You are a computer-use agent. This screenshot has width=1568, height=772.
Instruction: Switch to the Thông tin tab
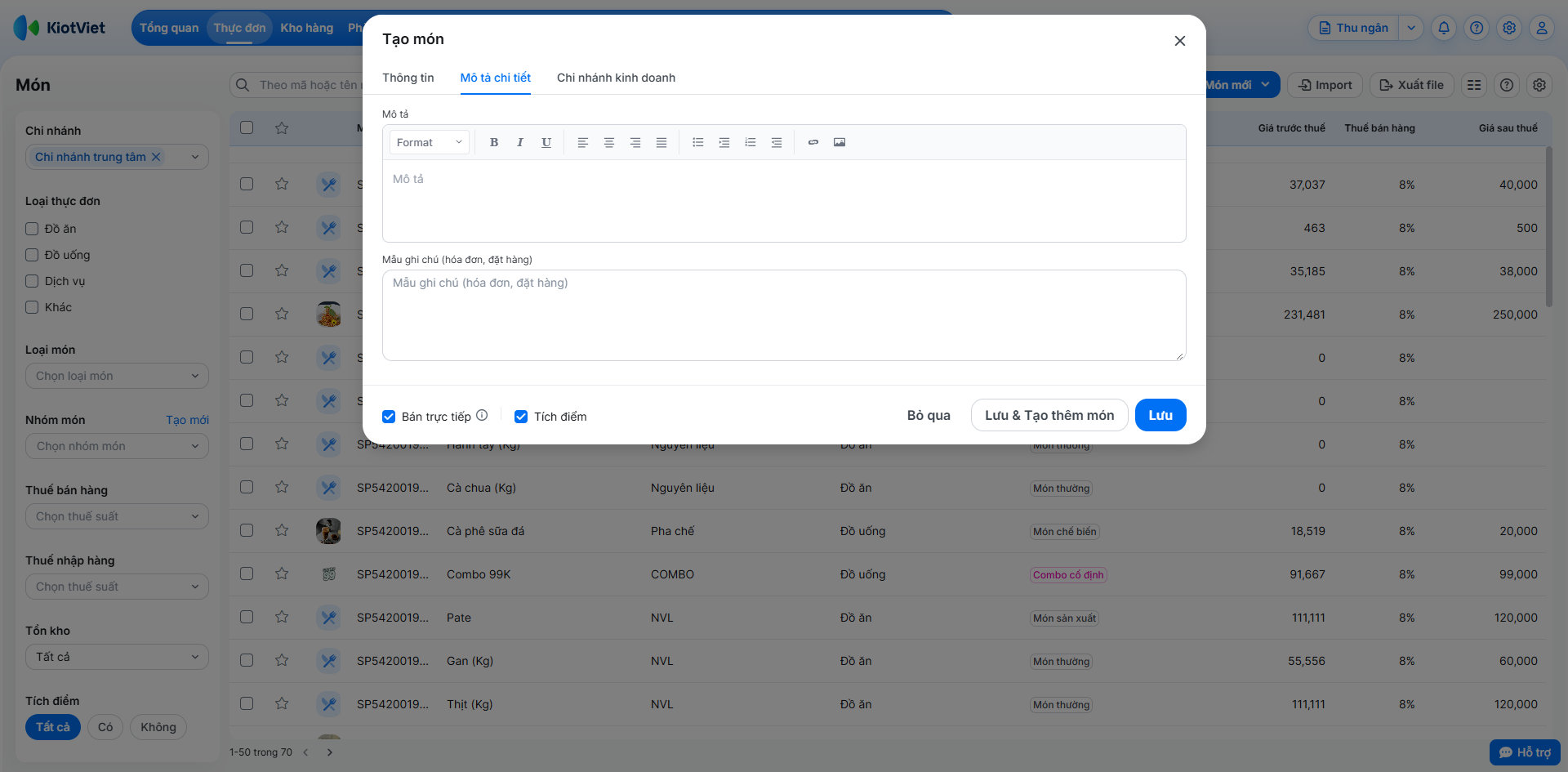[x=408, y=78]
